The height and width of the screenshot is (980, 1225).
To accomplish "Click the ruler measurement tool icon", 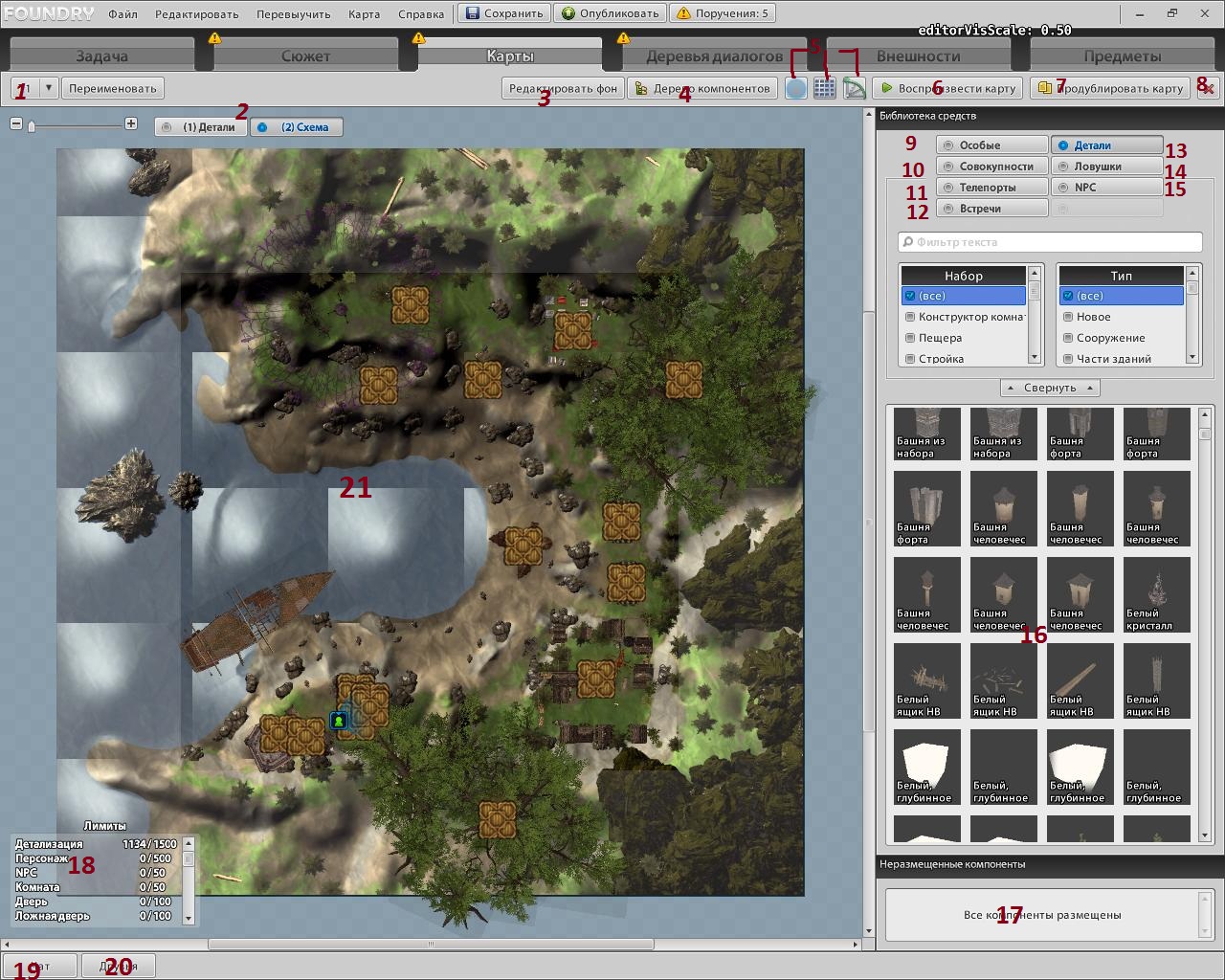I will 854,88.
